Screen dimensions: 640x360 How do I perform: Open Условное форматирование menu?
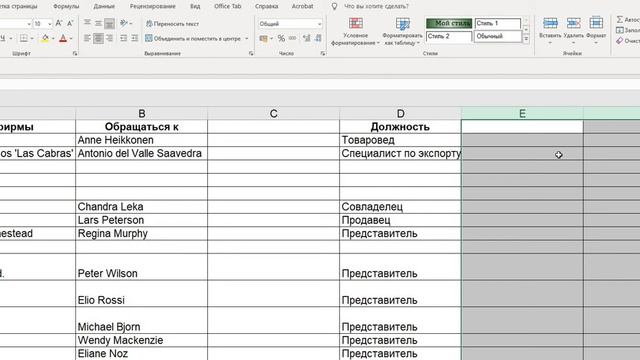356,31
